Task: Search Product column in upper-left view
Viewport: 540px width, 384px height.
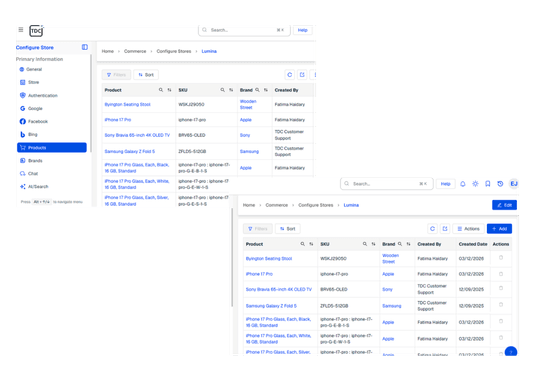Action: click(161, 90)
